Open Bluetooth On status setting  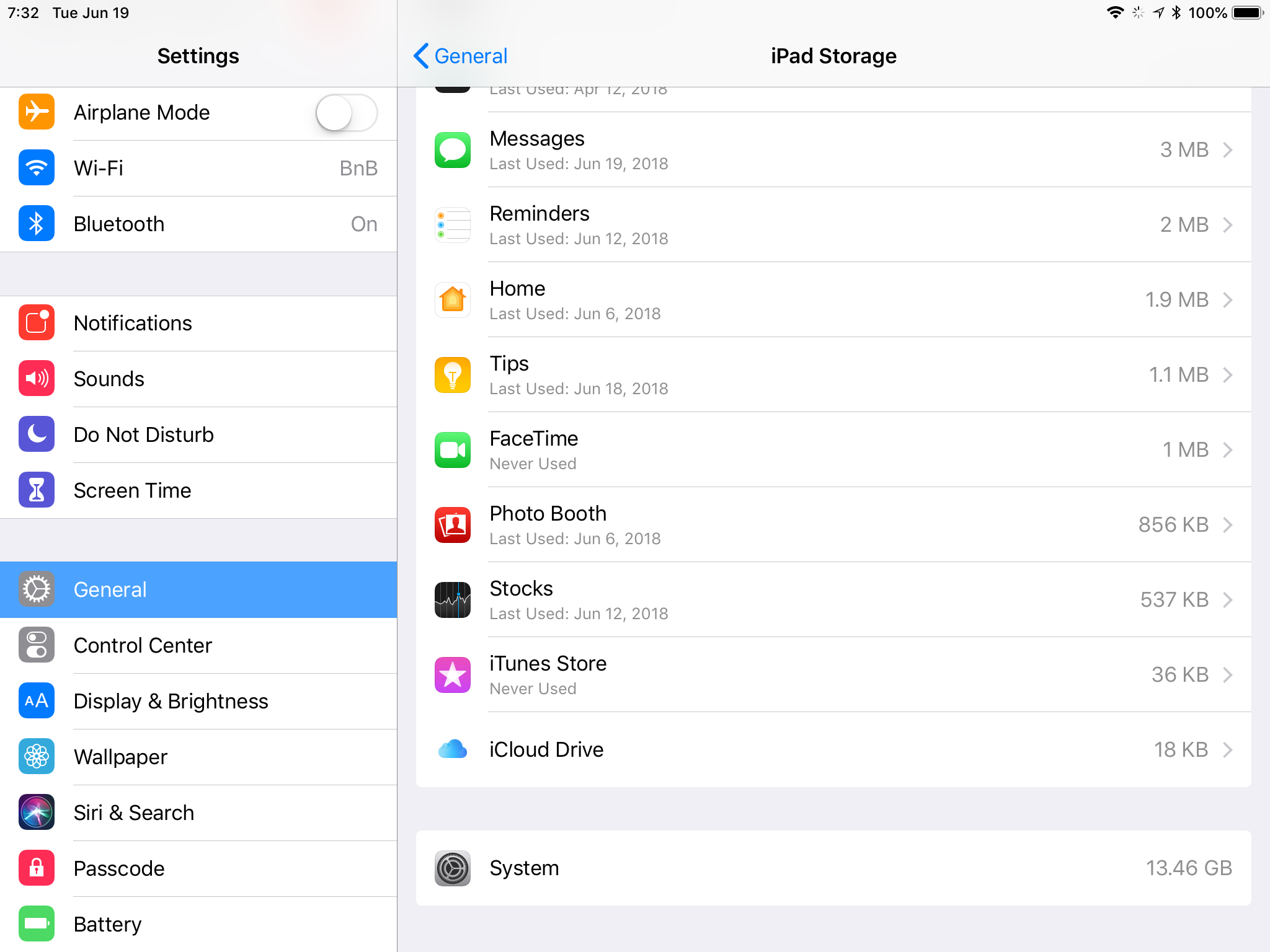click(x=198, y=224)
